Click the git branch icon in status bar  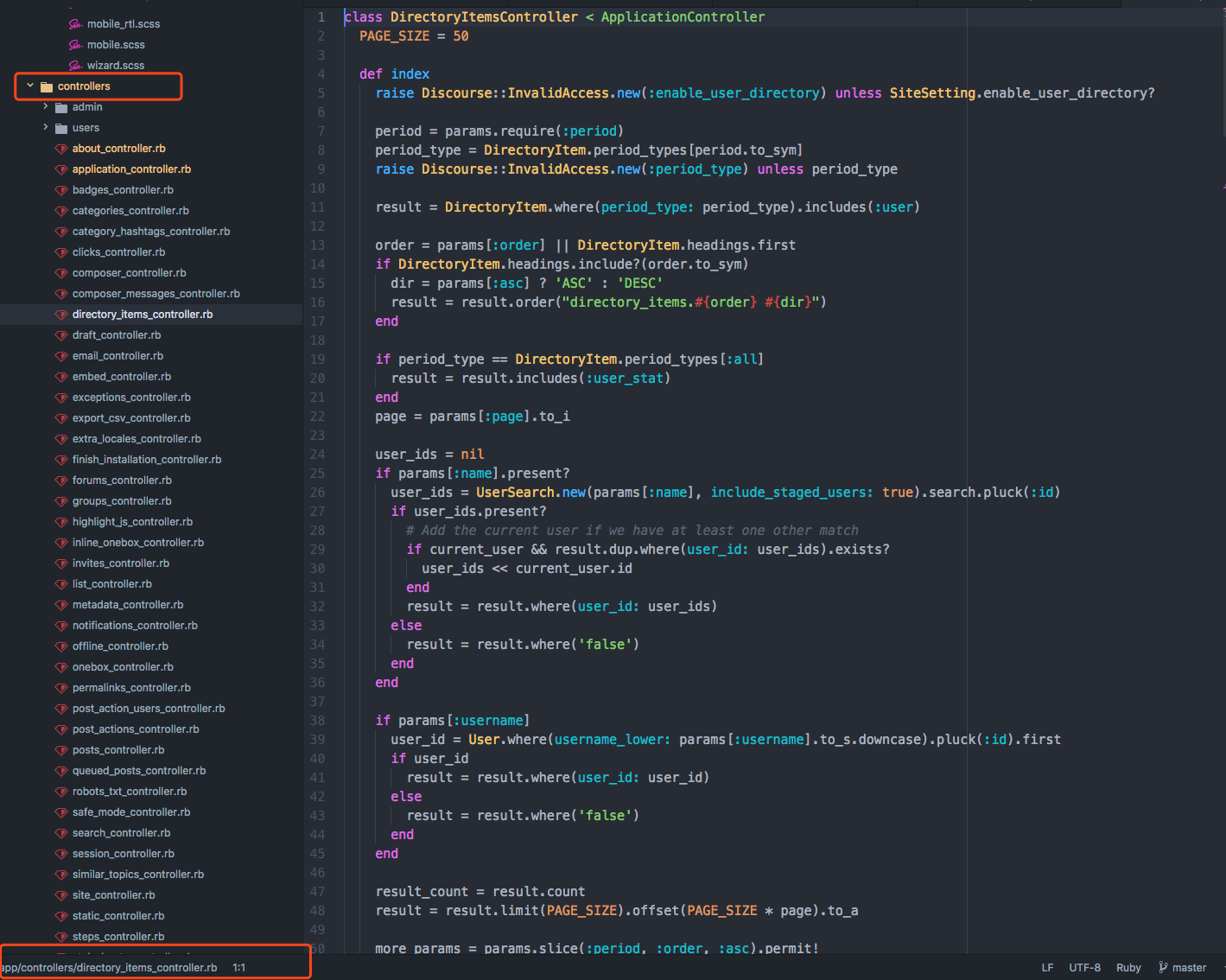[1163, 968]
